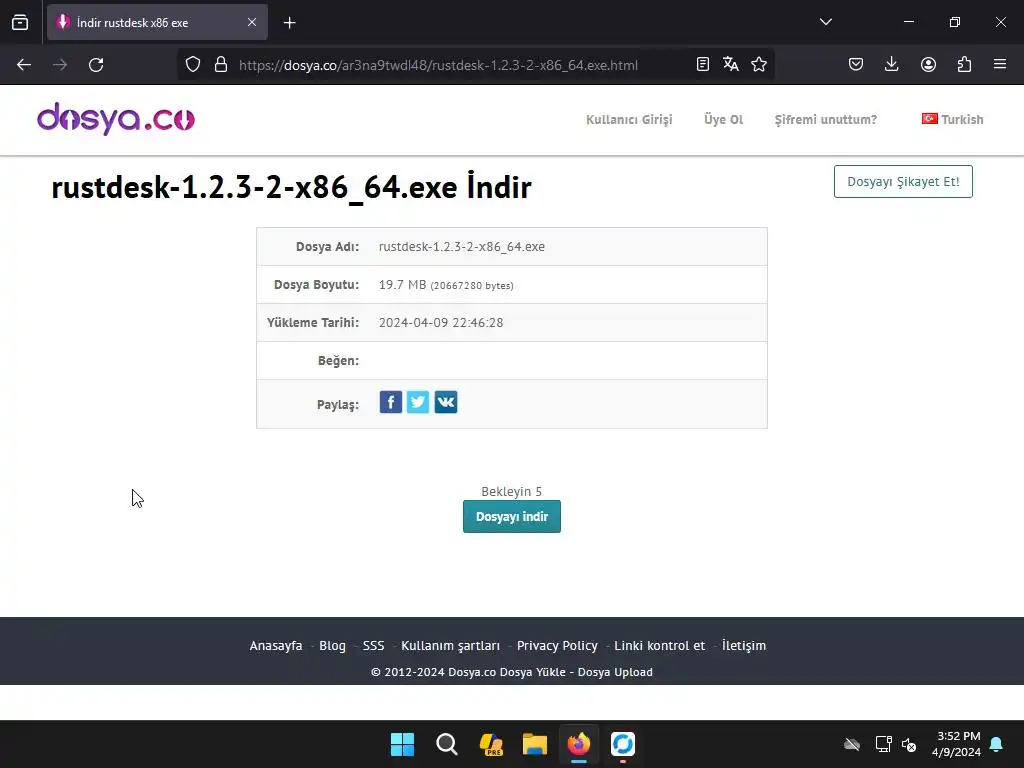Click Dosyayı Şikayet Et! button

click(x=903, y=182)
